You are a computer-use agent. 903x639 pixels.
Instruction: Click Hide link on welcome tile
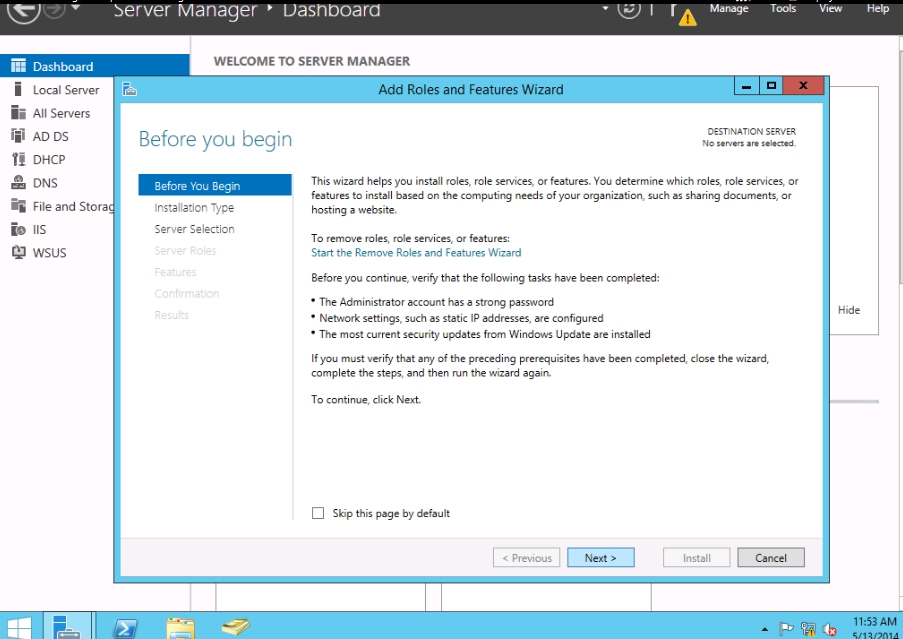(x=848, y=310)
